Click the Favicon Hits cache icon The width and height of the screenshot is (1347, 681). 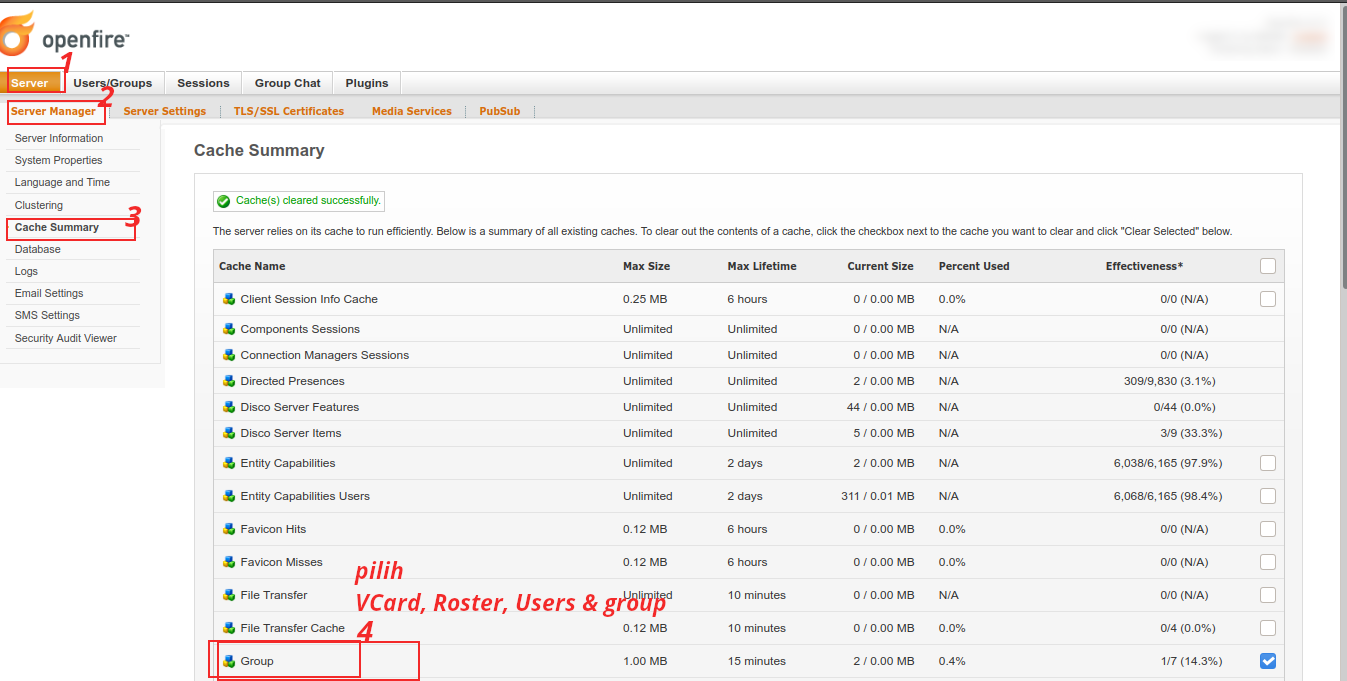point(229,529)
